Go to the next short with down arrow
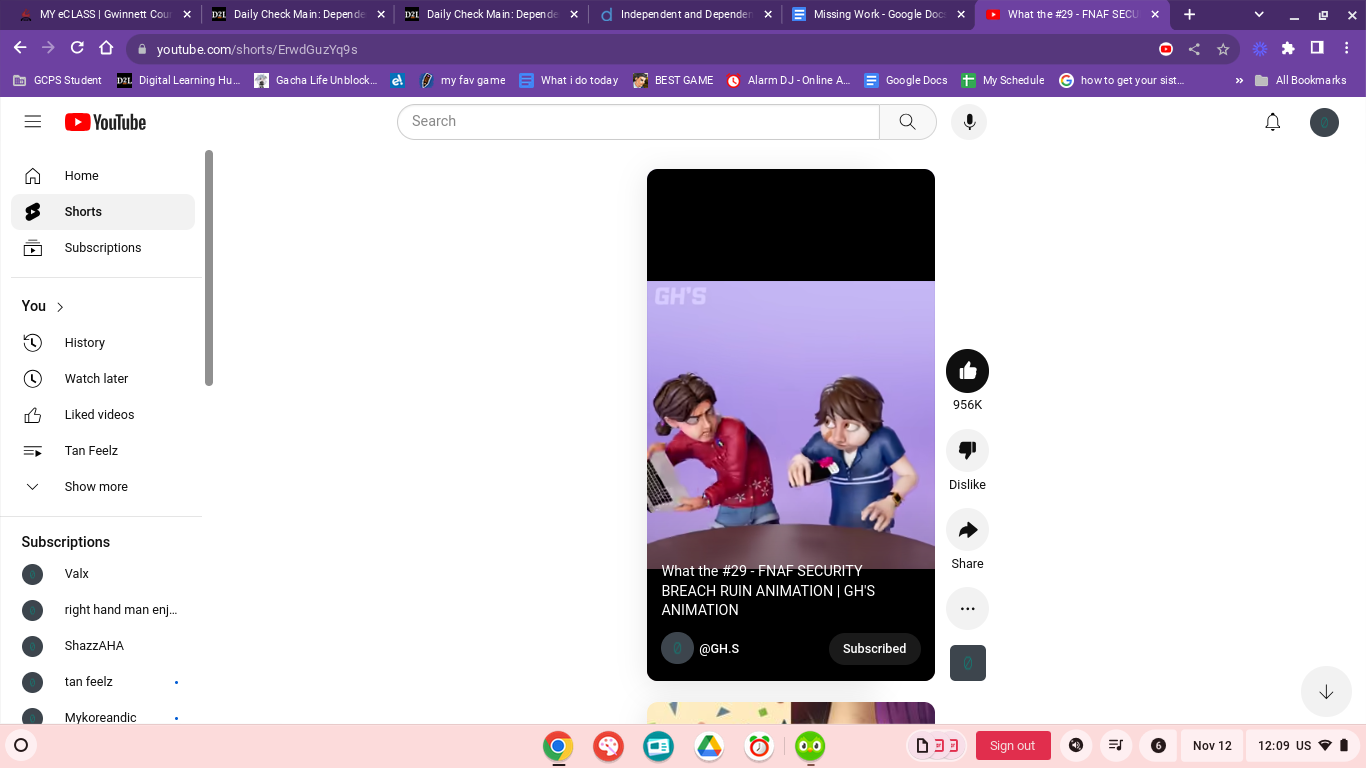Viewport: 1366px width, 768px height. point(1326,692)
